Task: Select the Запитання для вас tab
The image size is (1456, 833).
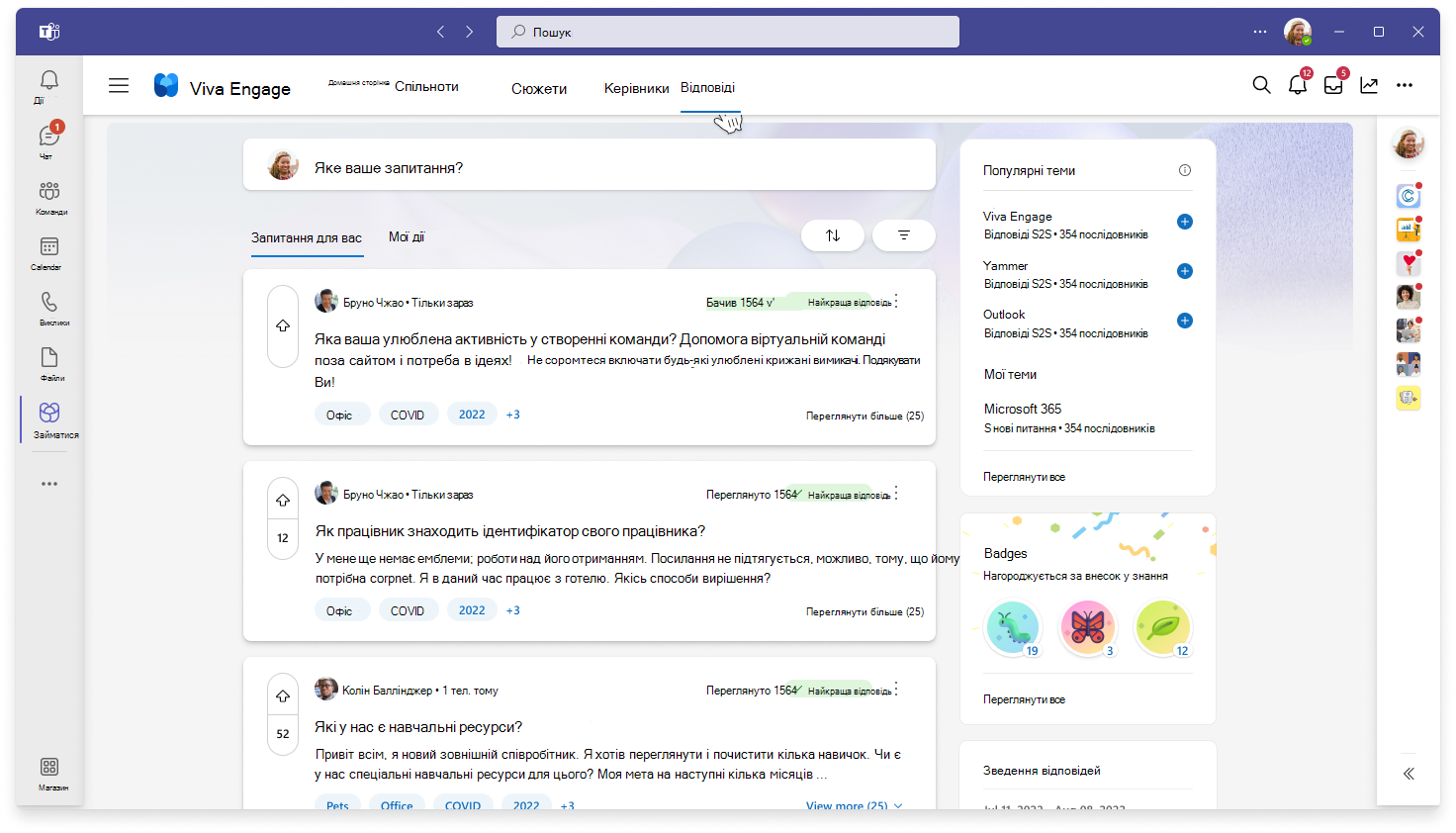Action: tap(307, 237)
